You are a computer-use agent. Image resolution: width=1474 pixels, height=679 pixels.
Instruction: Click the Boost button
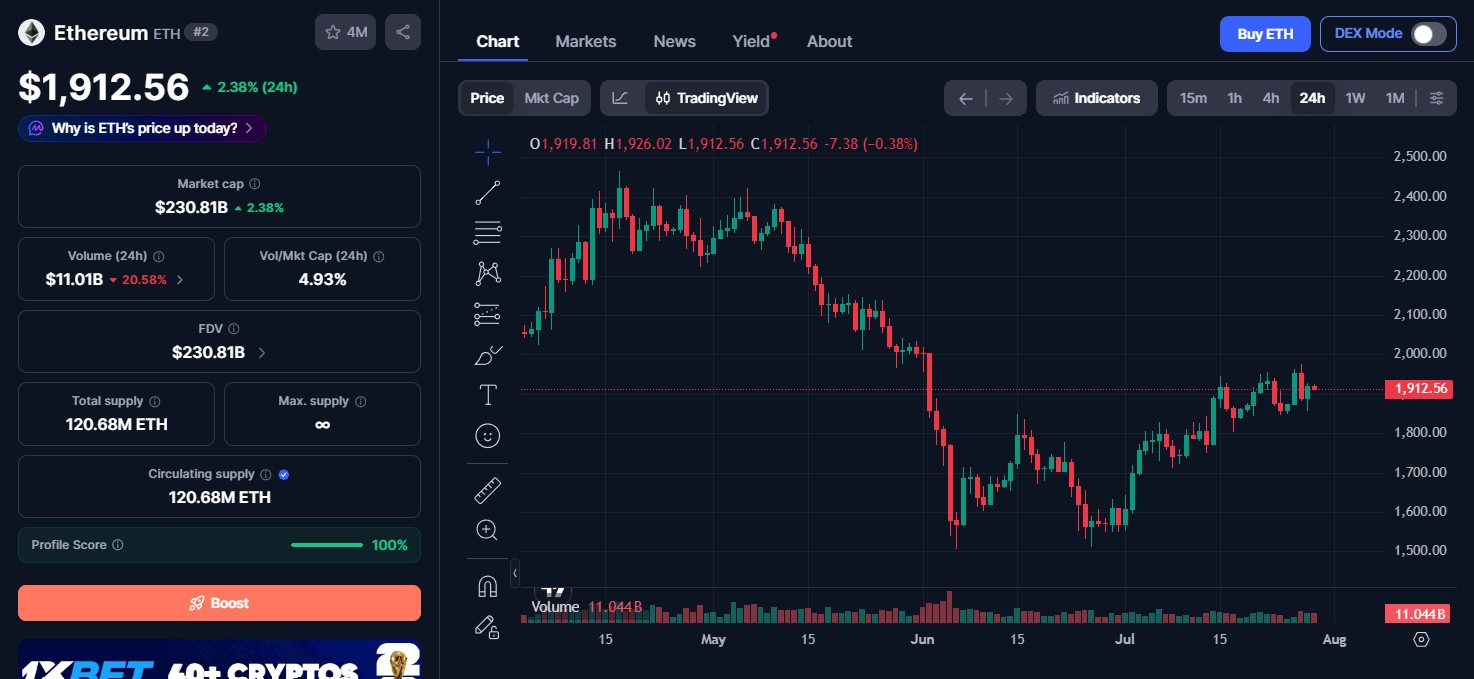pyautogui.click(x=219, y=603)
